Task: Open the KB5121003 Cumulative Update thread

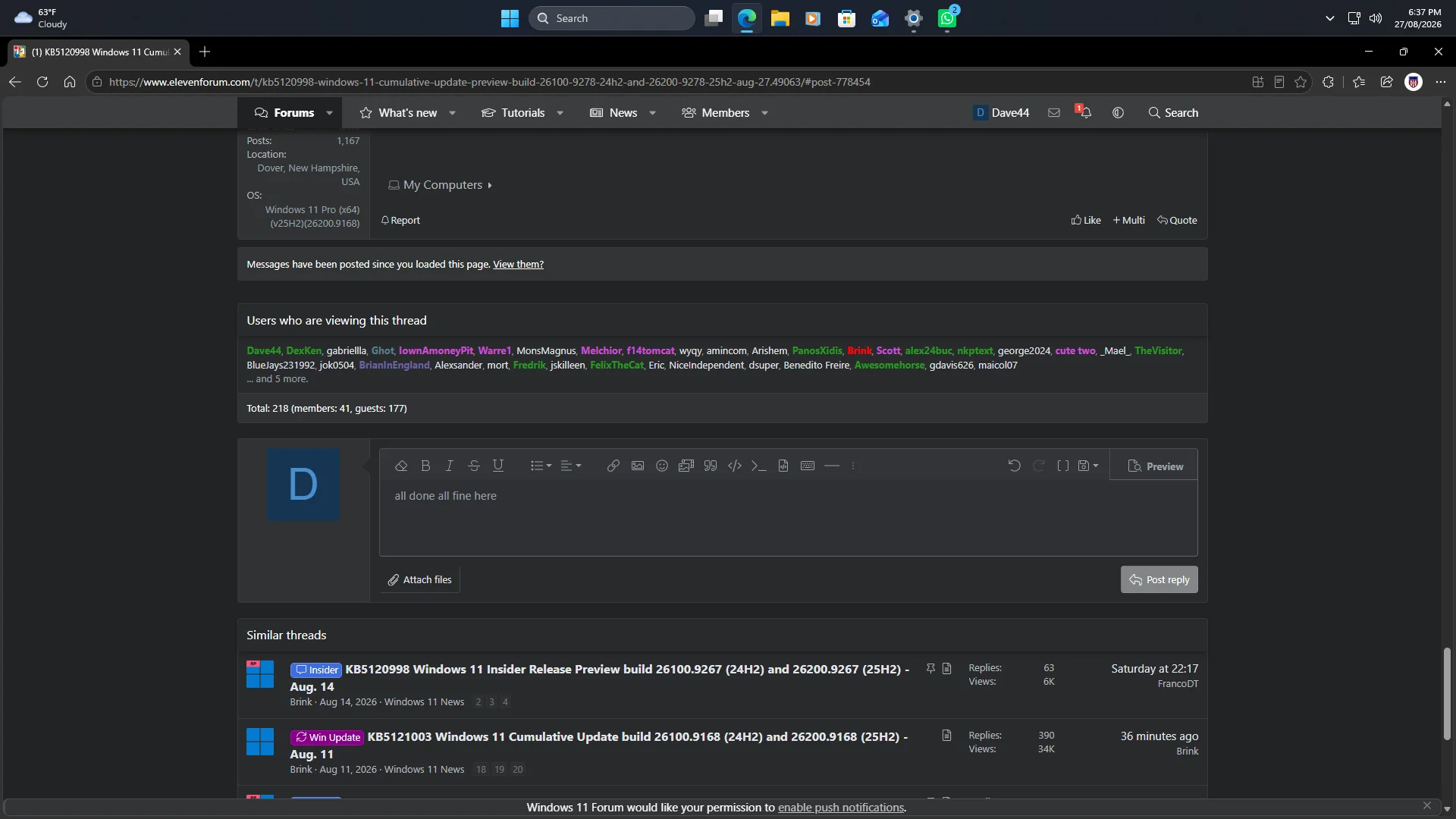Action: coord(599,745)
